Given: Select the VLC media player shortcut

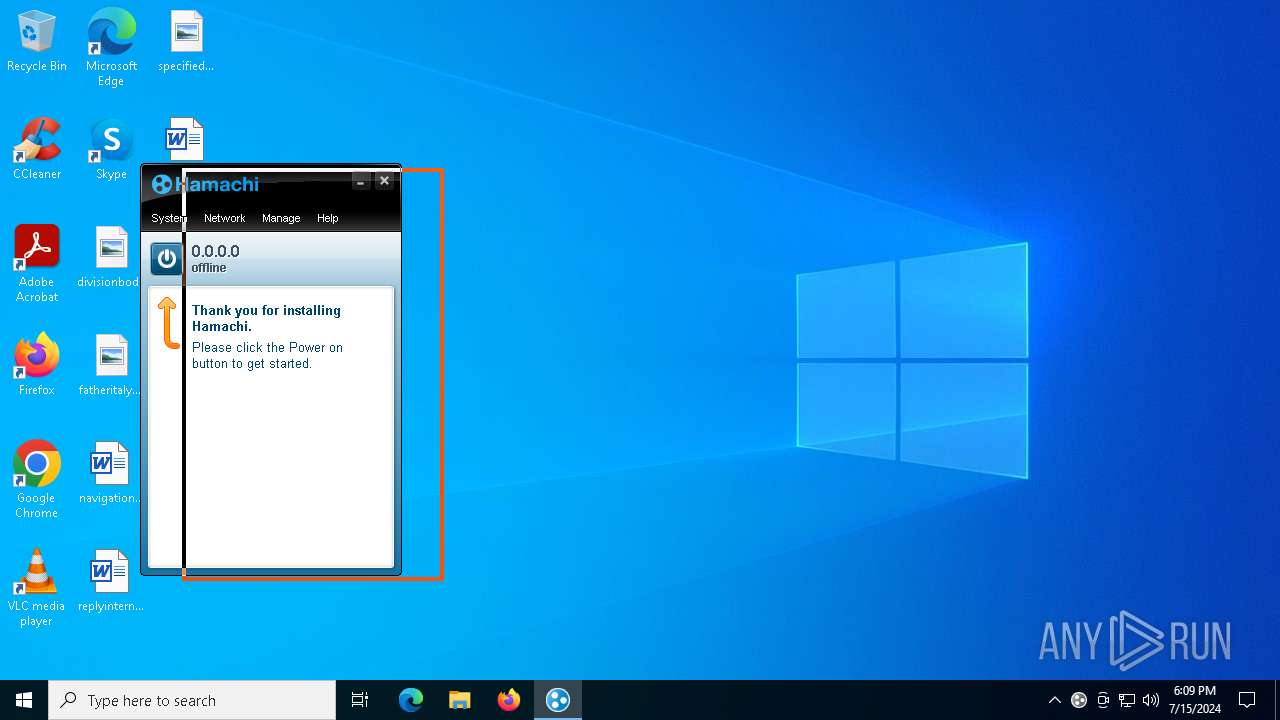Looking at the screenshot, I should point(37,588).
